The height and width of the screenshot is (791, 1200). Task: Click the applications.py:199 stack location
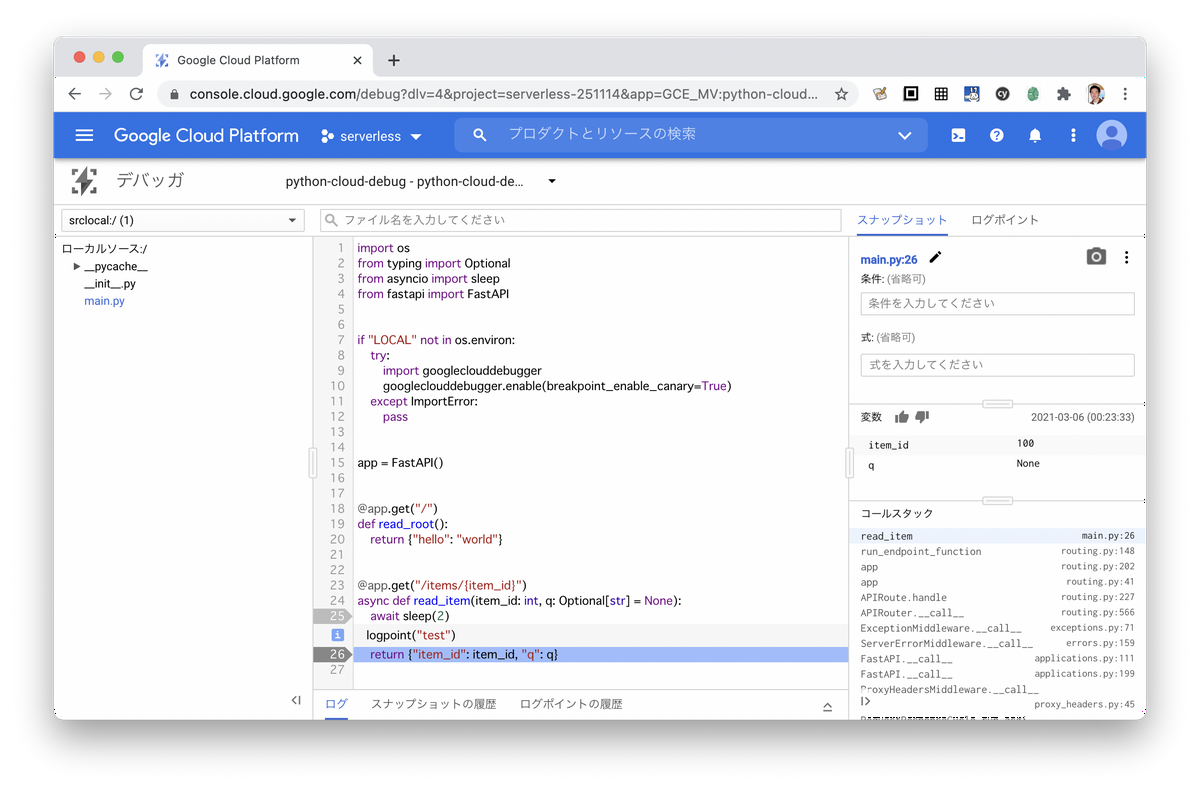click(x=1084, y=674)
